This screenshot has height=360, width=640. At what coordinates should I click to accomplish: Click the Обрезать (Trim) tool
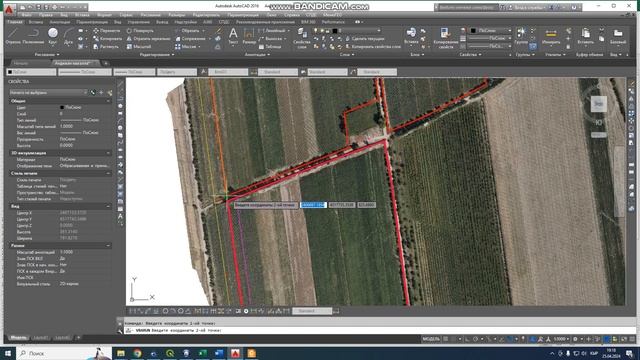[x=187, y=31]
